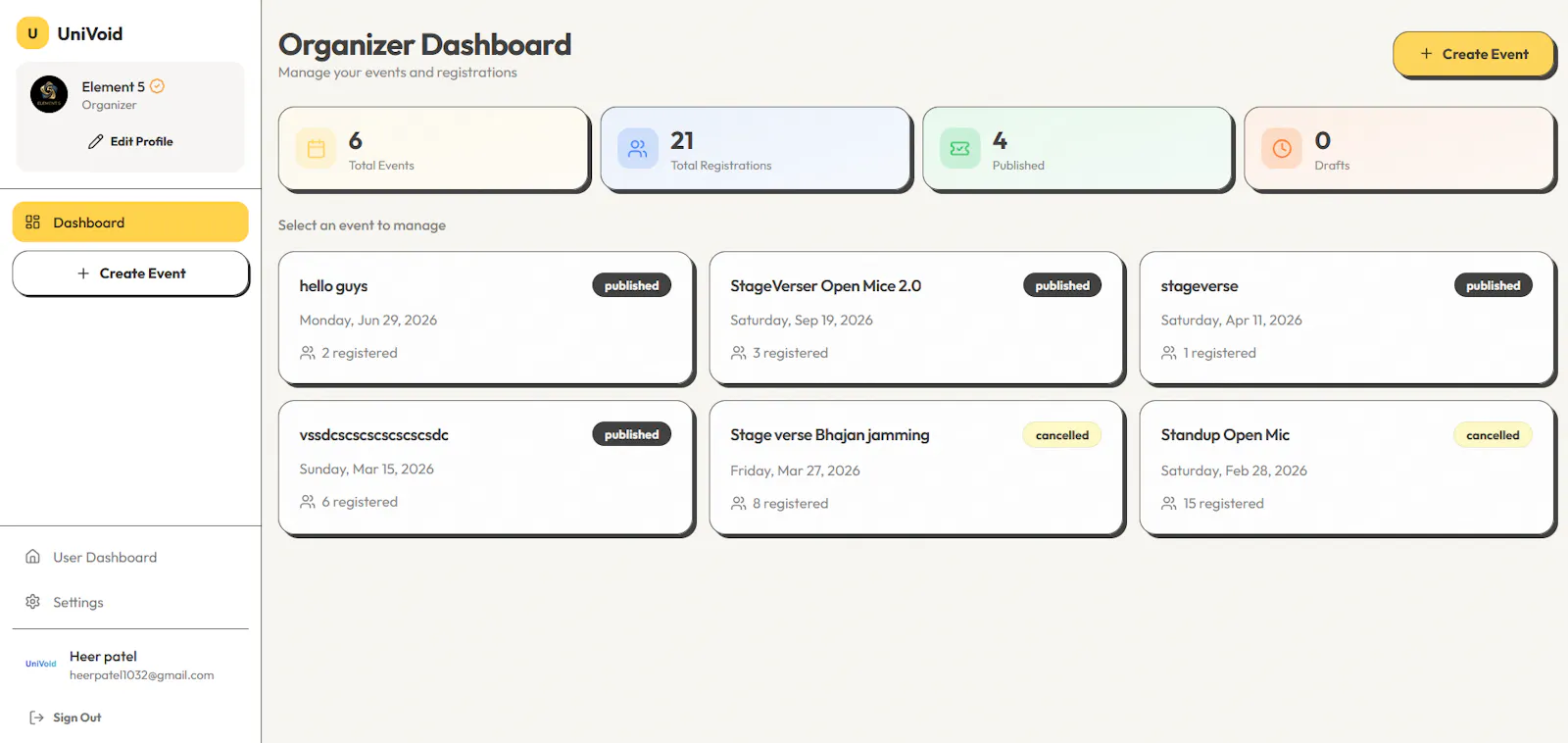Click the Published ticket icon
The width and height of the screenshot is (1568, 743).
tap(960, 149)
